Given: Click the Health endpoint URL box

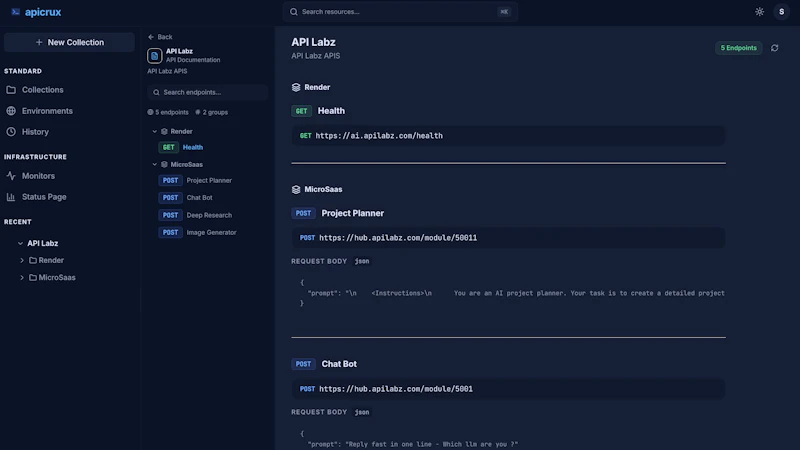Looking at the screenshot, I should coord(508,136).
